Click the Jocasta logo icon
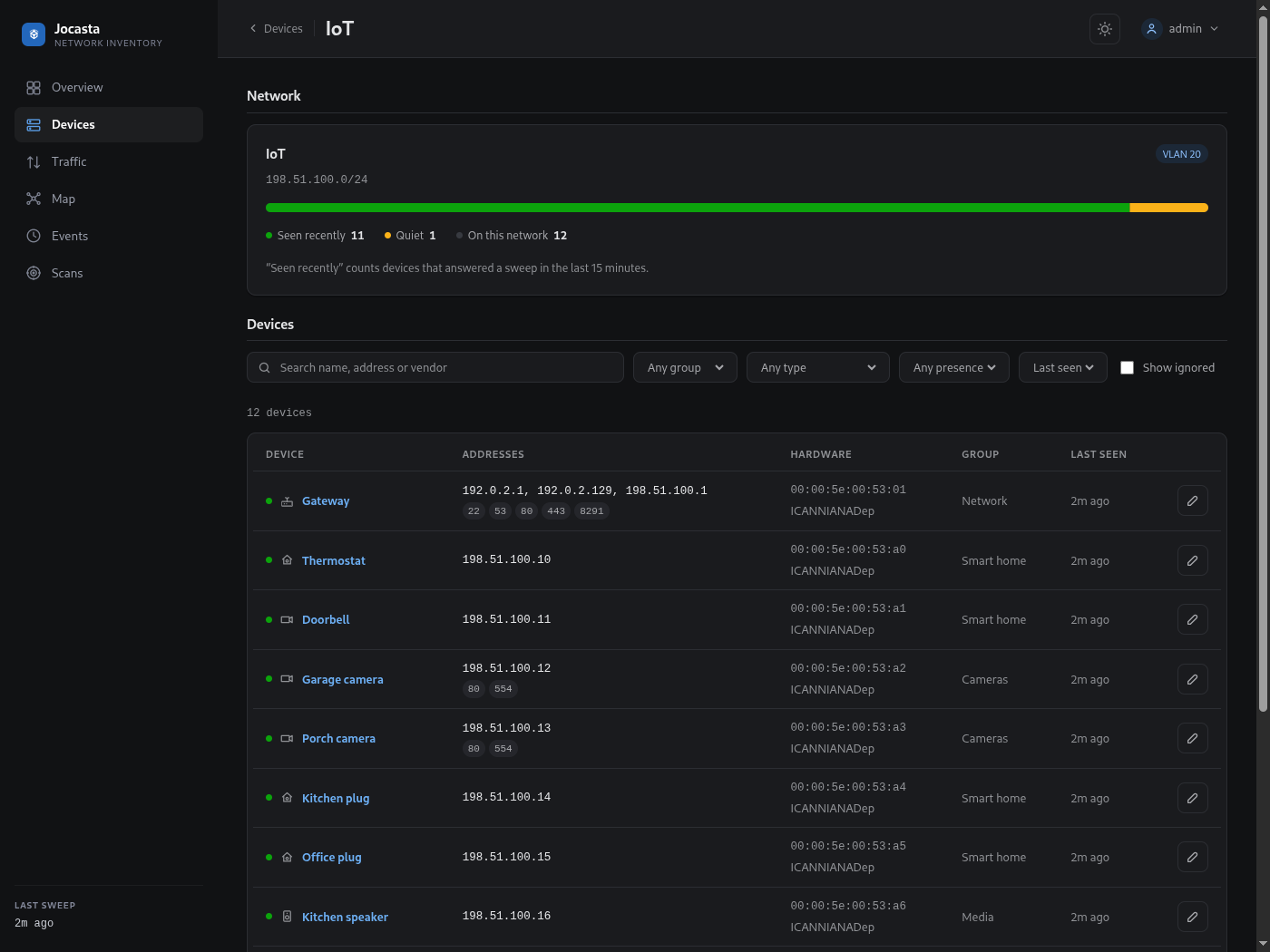Screen dimensions: 1270x952 pos(34,34)
